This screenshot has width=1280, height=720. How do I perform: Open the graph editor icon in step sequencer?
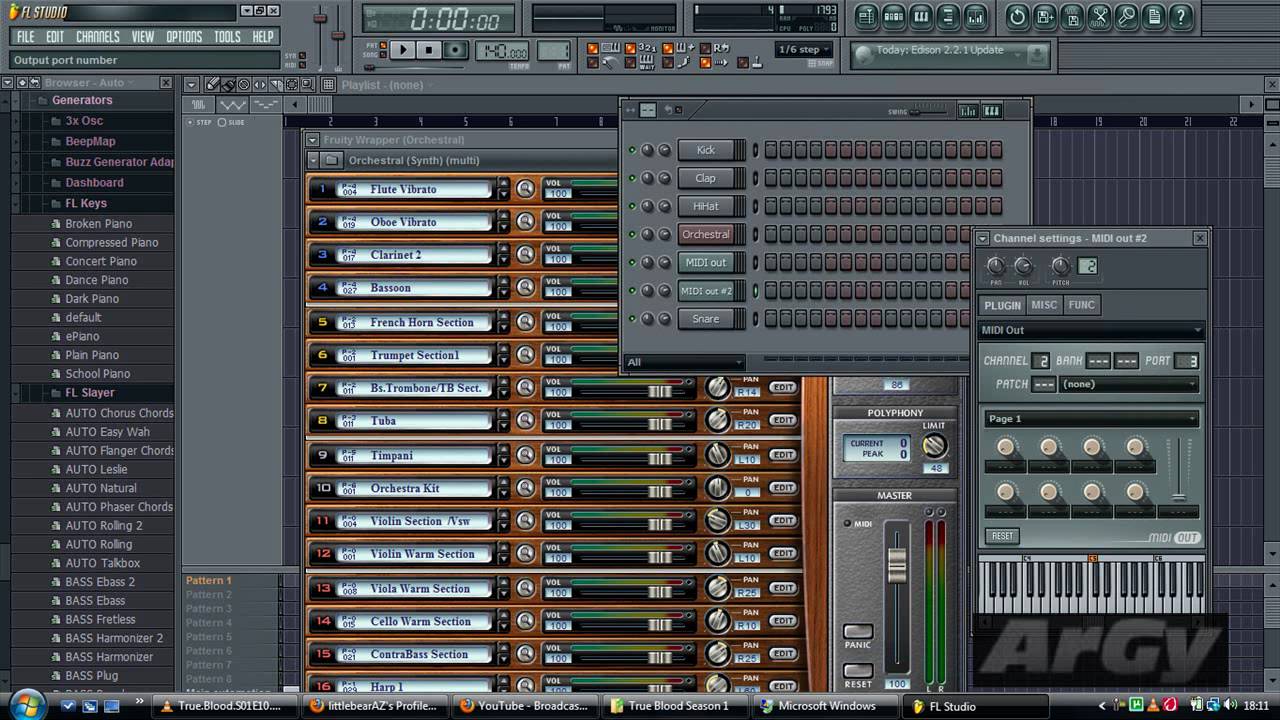click(967, 111)
